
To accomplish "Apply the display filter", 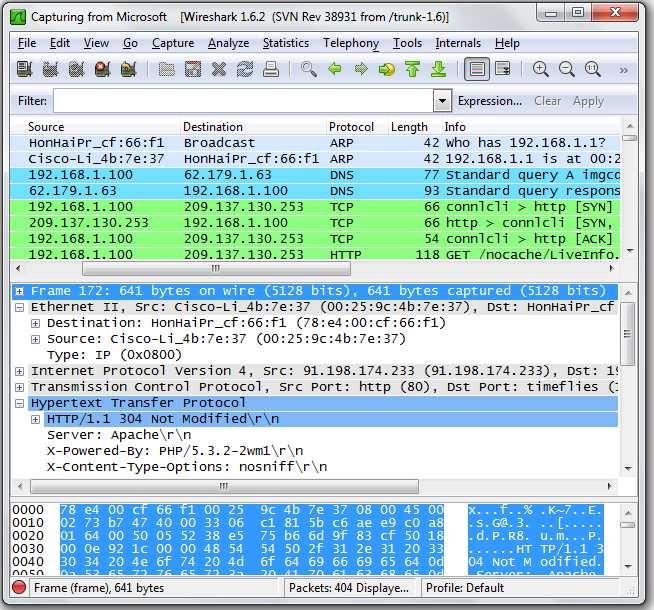I will [588, 101].
